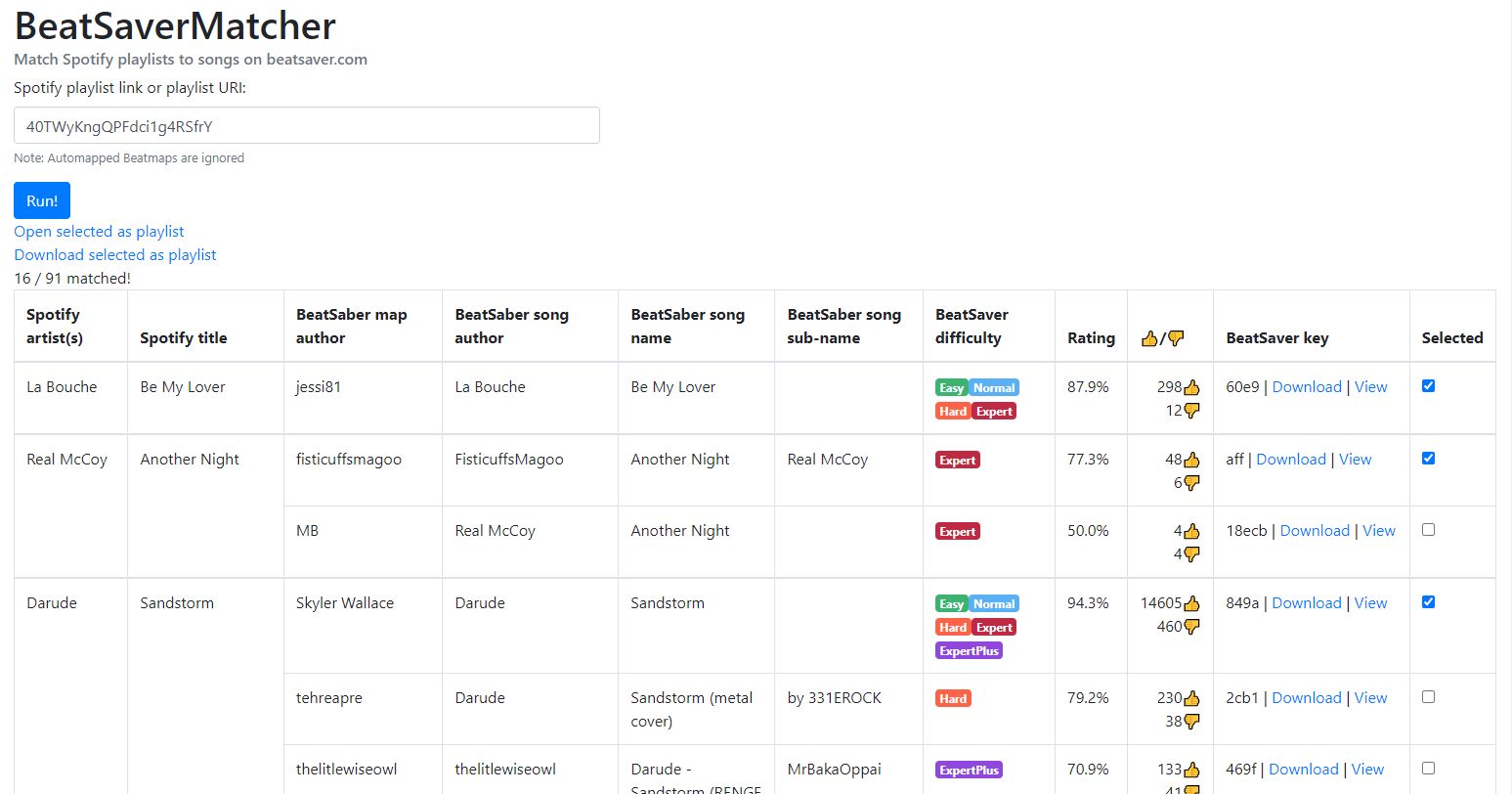This screenshot has height=794, width=1512.
Task: Download map with key 2cb1
Action: [1307, 697]
